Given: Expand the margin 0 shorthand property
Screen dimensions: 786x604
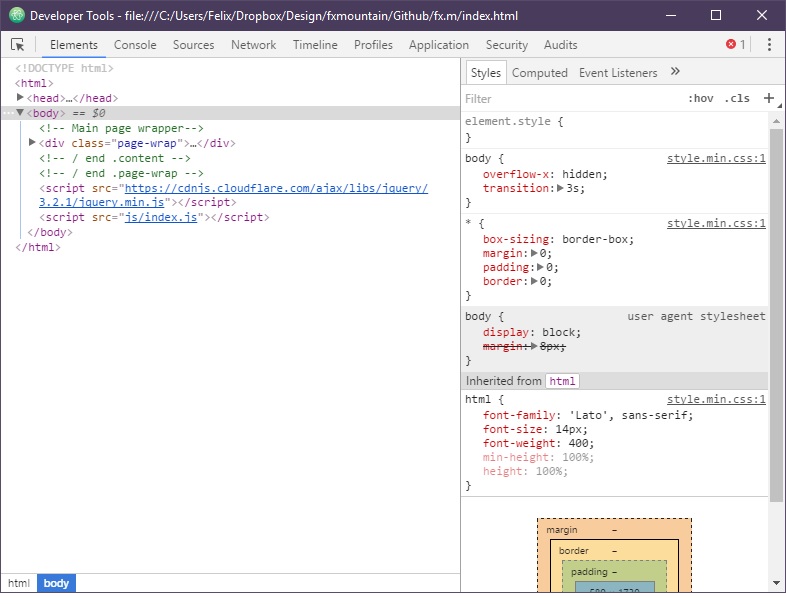Looking at the screenshot, I should (x=534, y=253).
